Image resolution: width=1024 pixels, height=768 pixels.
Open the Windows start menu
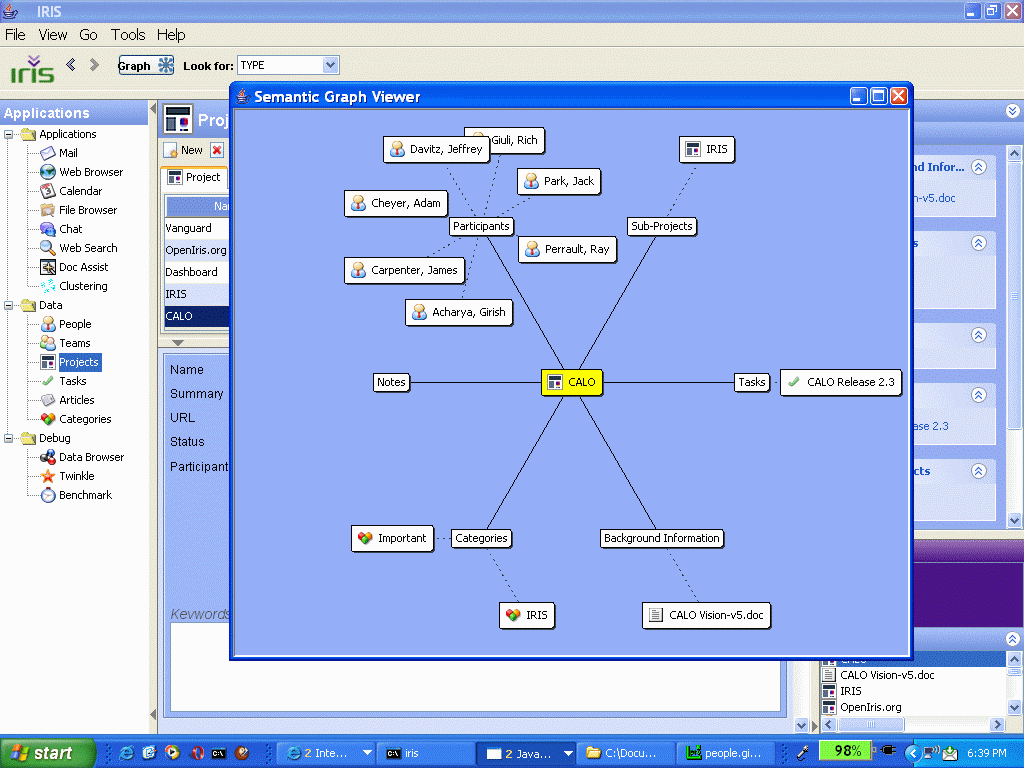[x=48, y=753]
